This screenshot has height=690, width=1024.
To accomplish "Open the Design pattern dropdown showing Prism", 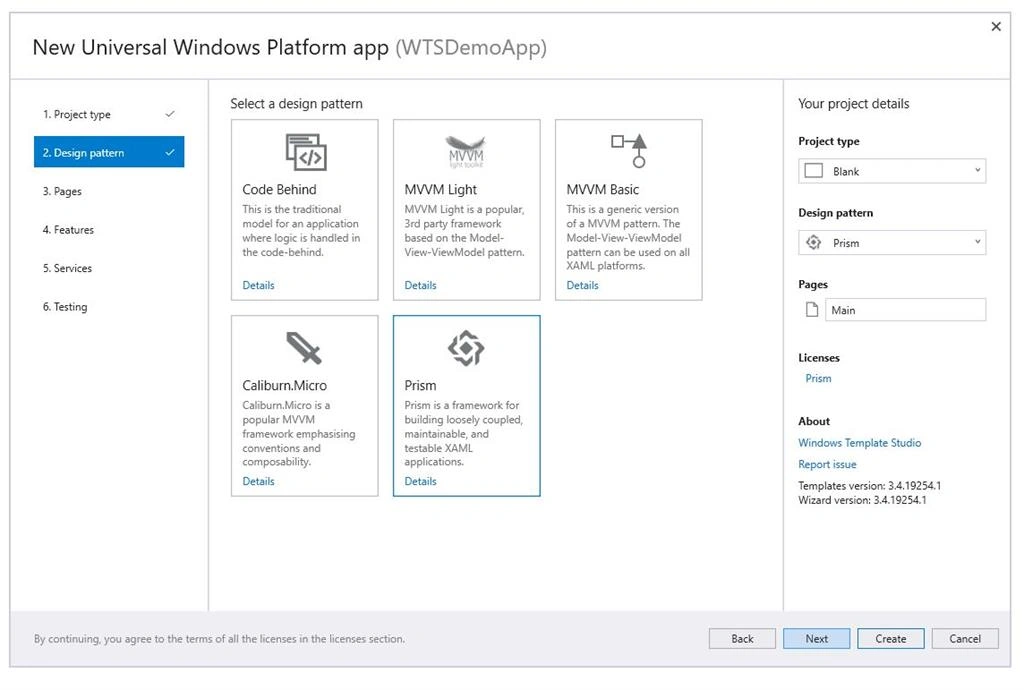I will pyautogui.click(x=892, y=243).
